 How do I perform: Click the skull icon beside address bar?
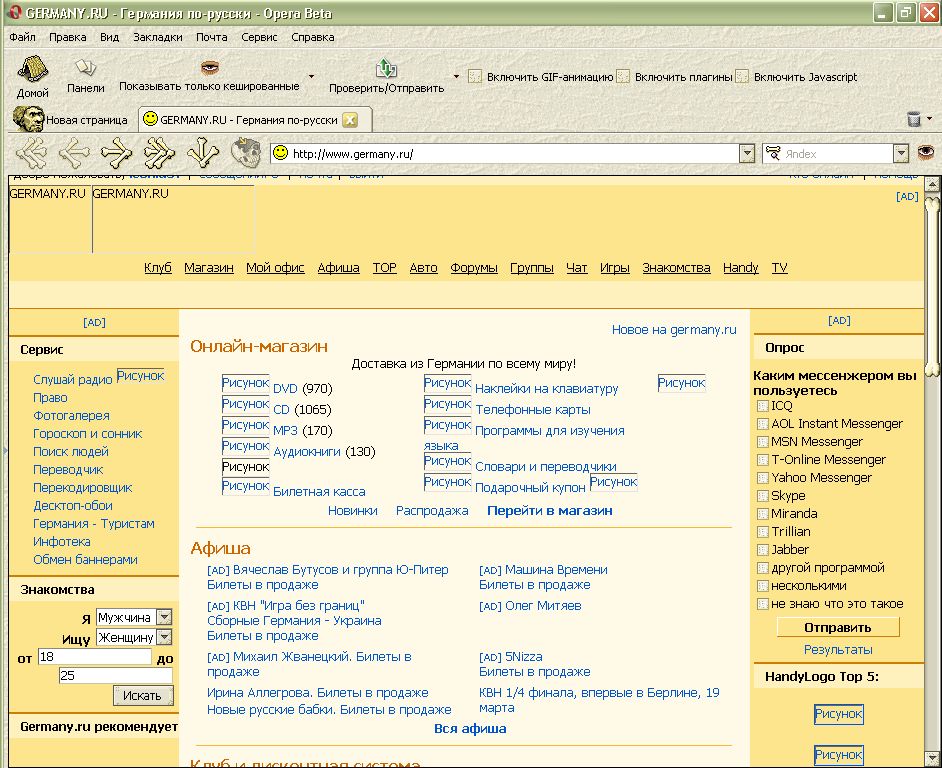pos(245,153)
